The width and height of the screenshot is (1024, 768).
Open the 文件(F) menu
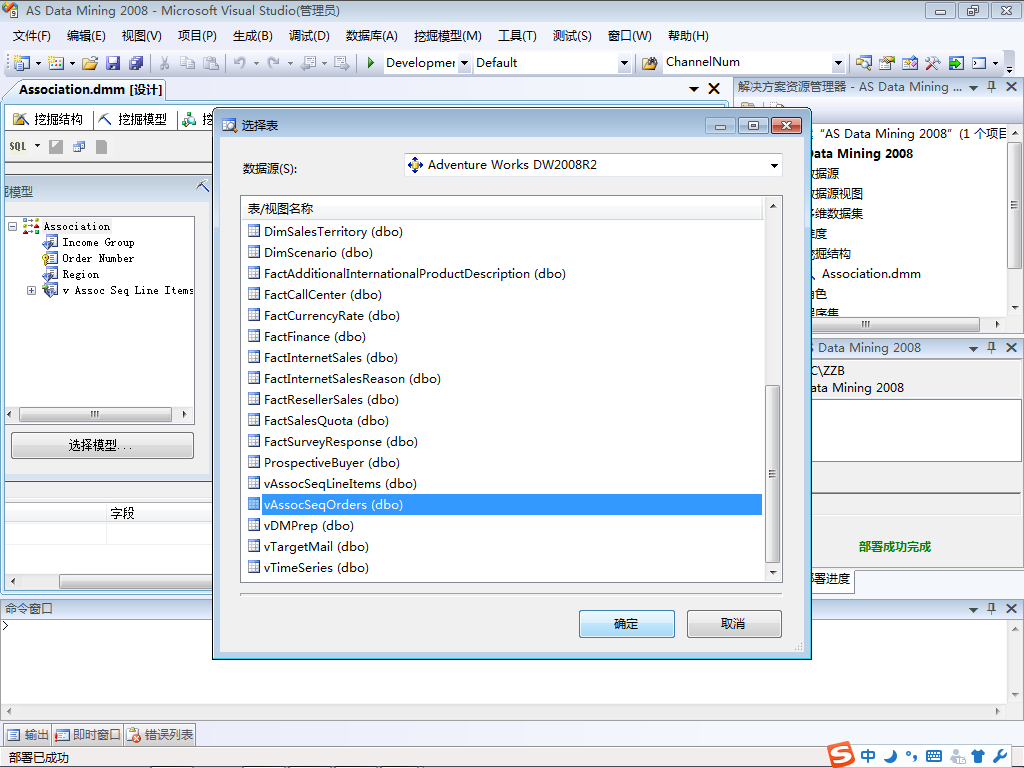31,36
